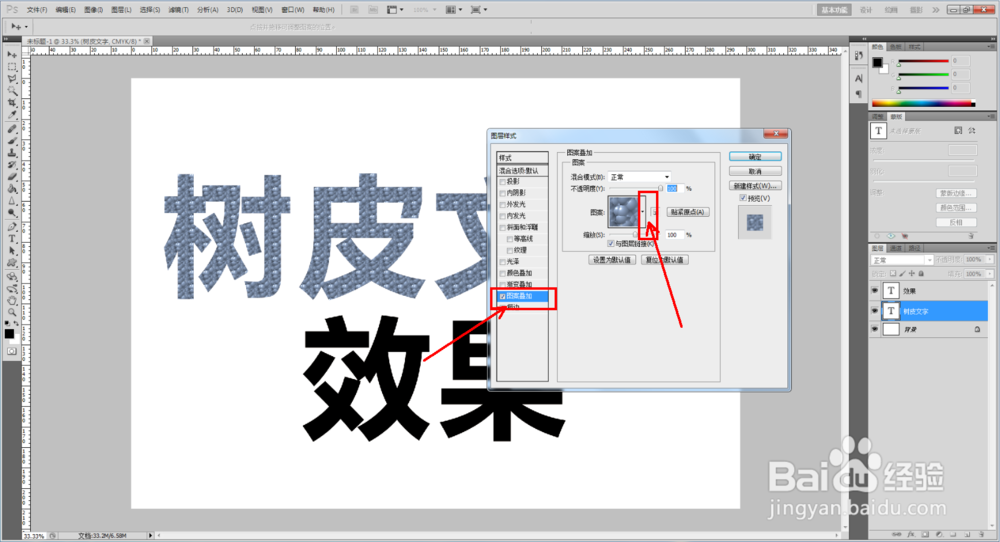Open the layer fill dropdown arrow
The width and height of the screenshot is (1000, 542).
[x=989, y=274]
